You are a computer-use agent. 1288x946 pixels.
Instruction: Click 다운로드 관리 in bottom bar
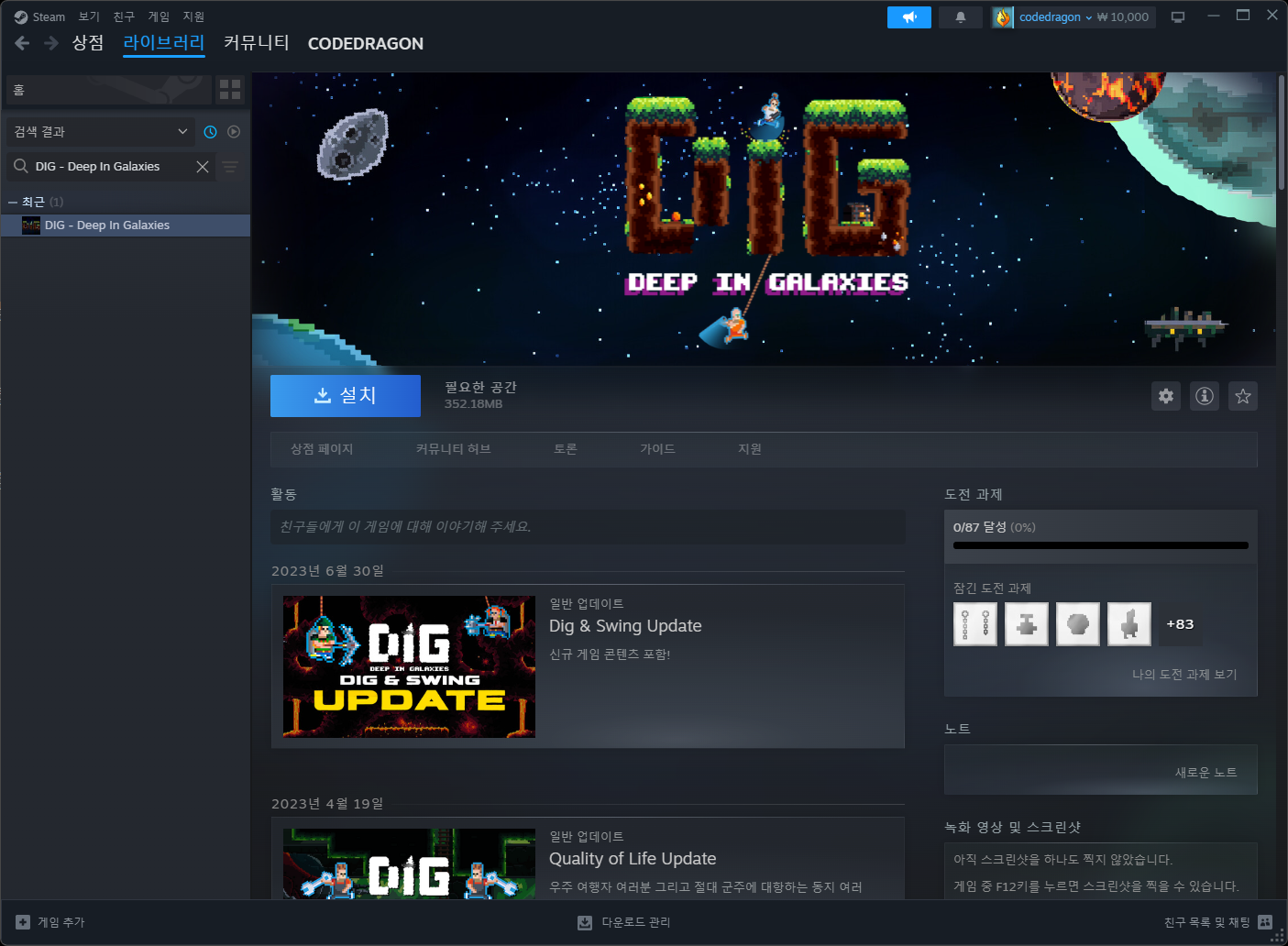pos(635,922)
